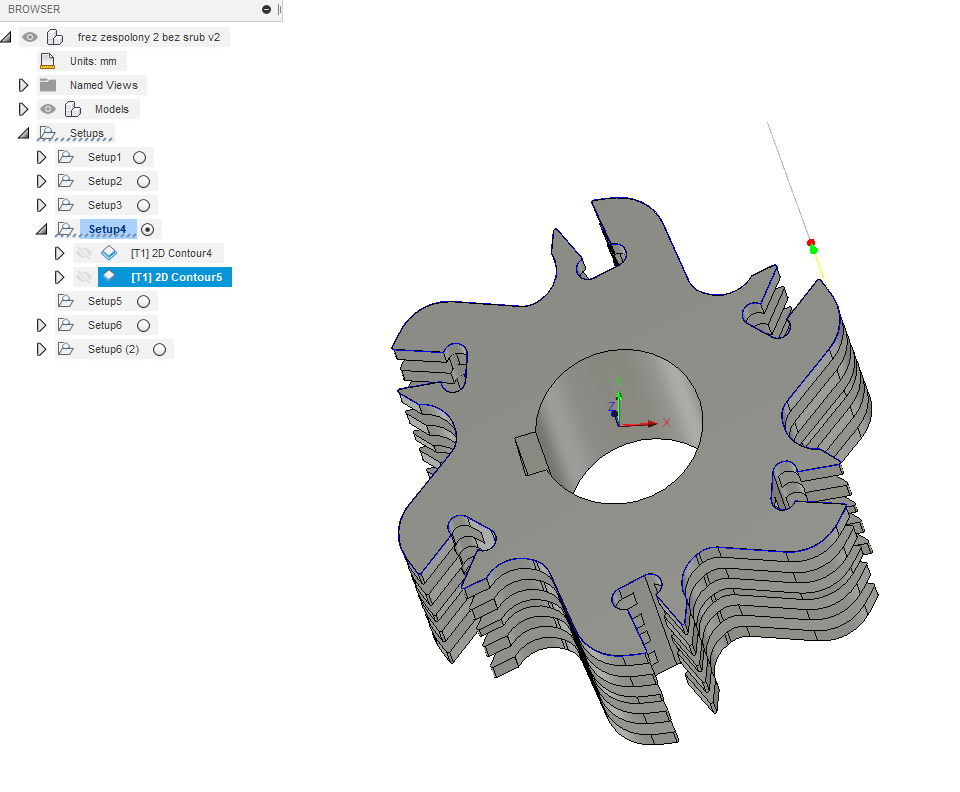Viewport: 960px width, 792px height.
Task: Select the Setup6 label
Action: coord(105,325)
